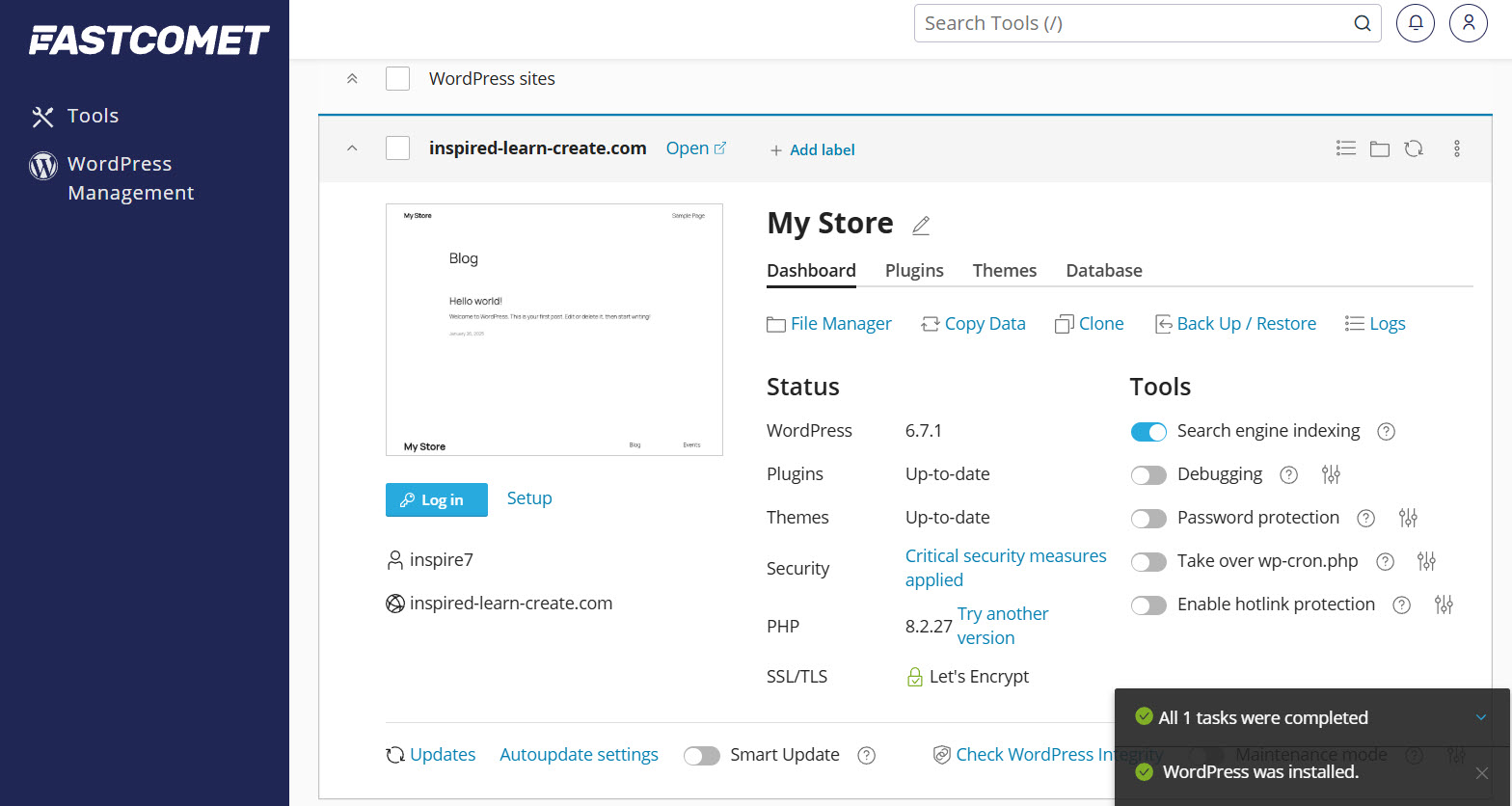The height and width of the screenshot is (806, 1512).
Task: Click the inspired-learn-create.com domain link
Action: tap(511, 604)
